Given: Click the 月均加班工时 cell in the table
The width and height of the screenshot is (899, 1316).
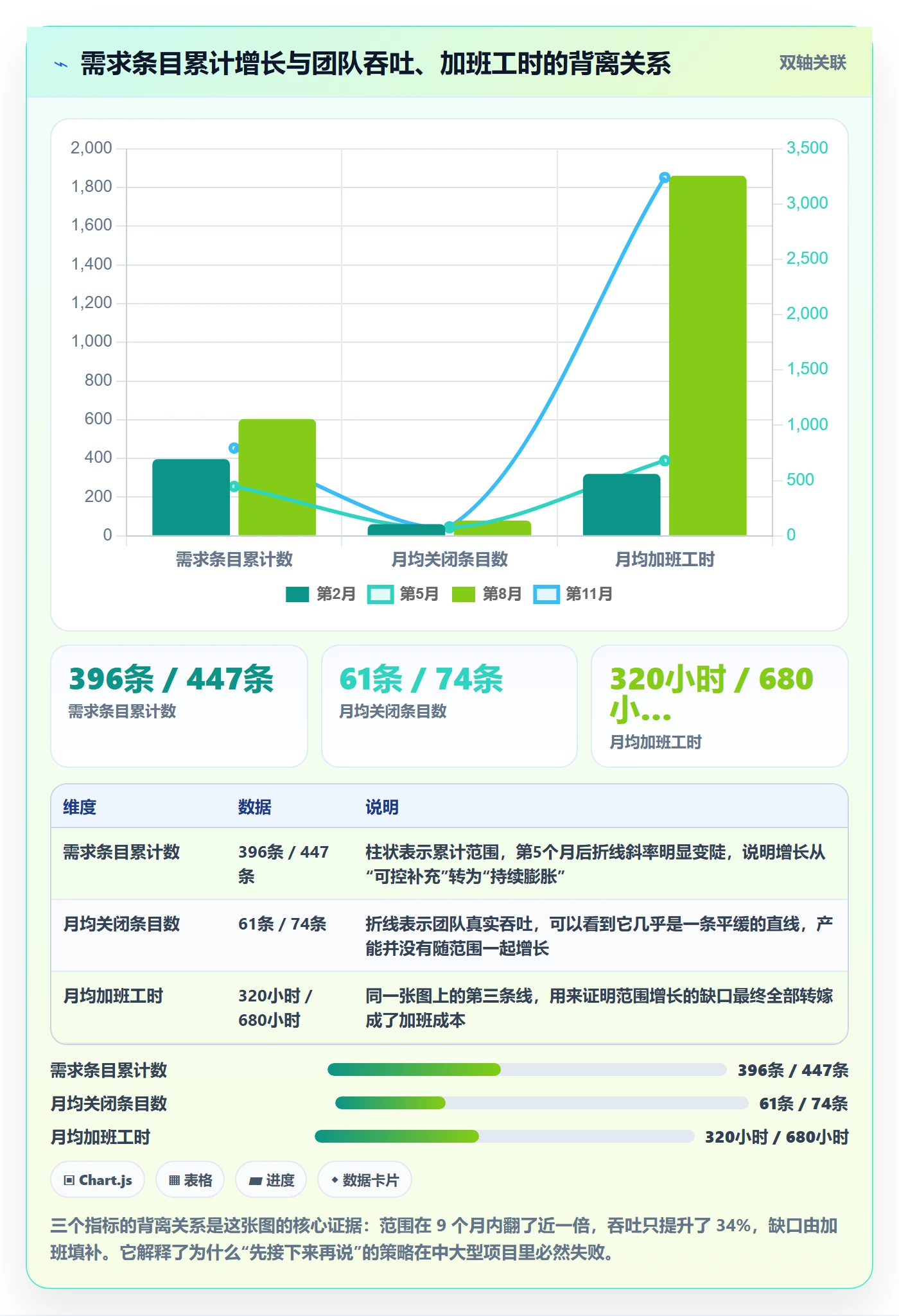Looking at the screenshot, I should [x=113, y=996].
